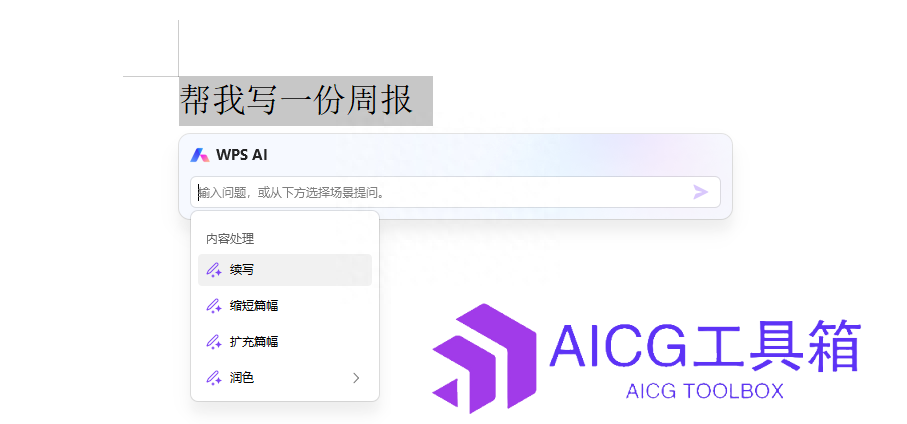Click the WPS AI title label

pyautogui.click(x=242, y=155)
